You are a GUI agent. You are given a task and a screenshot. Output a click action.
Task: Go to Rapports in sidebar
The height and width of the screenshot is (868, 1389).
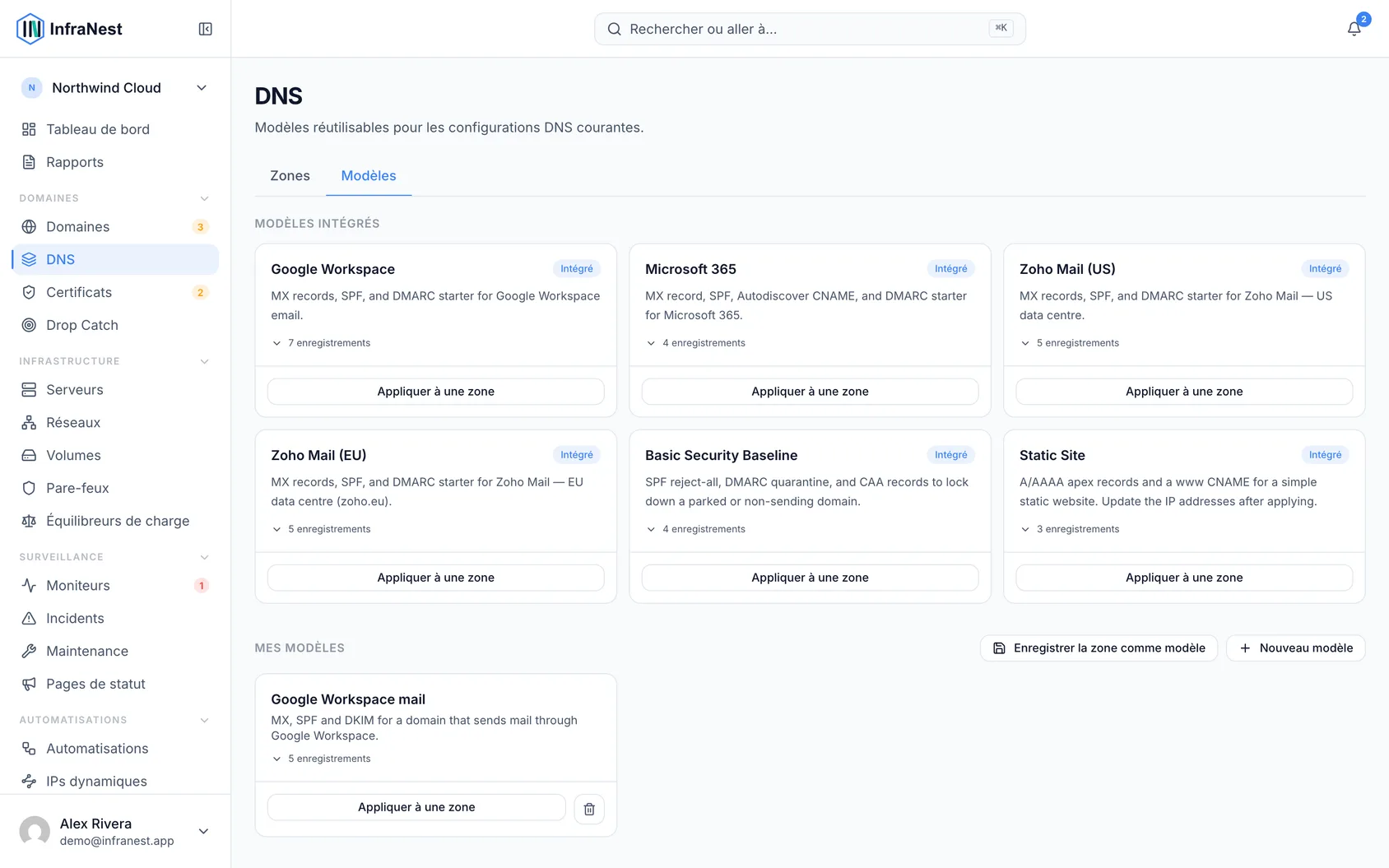[x=115, y=162]
